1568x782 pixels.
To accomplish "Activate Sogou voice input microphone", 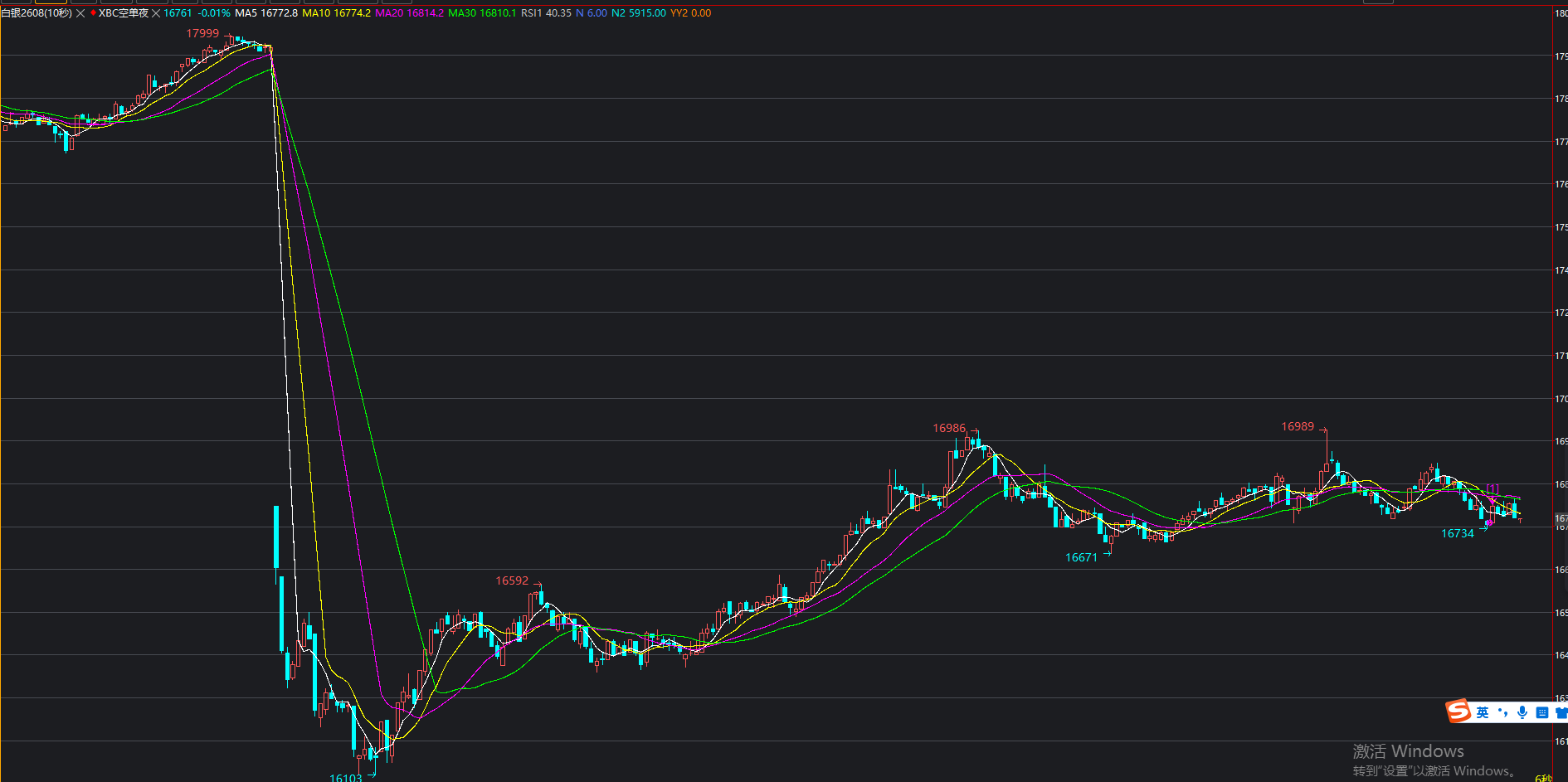I will click(1522, 712).
